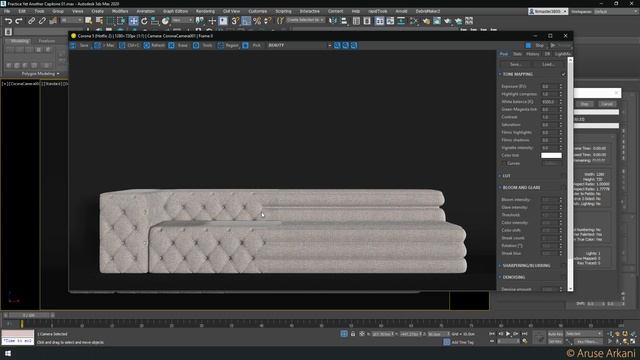Screen dimensions: 640x360
Task: Activate the Select and Rotate tool
Action: point(144,21)
